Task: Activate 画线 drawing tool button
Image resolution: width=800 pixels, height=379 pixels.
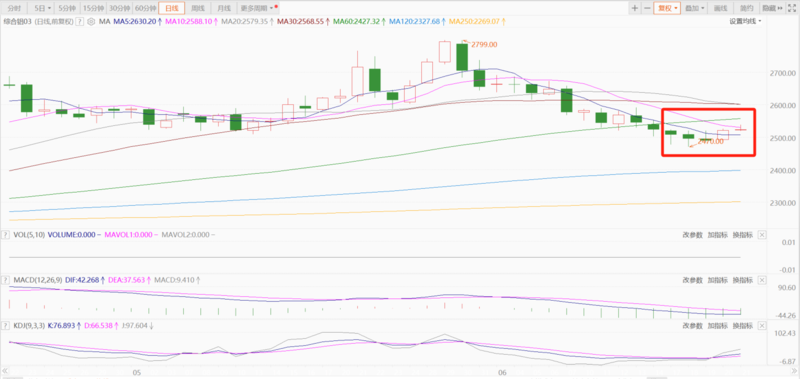Action: [720, 8]
